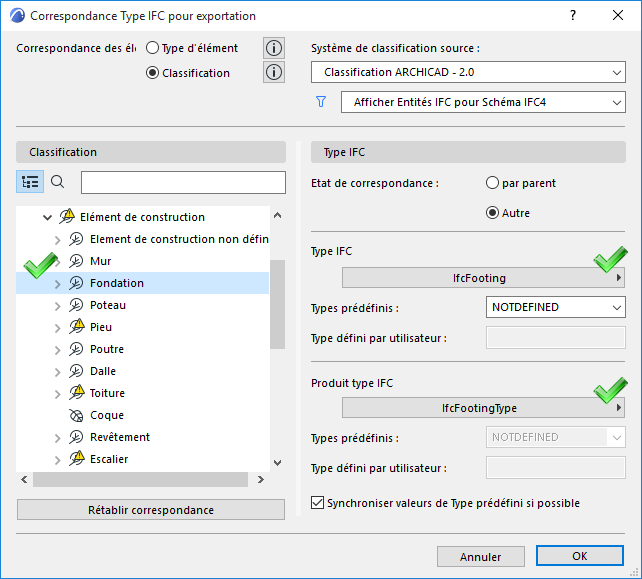Click info icon next to Type d'élément

tap(273, 48)
